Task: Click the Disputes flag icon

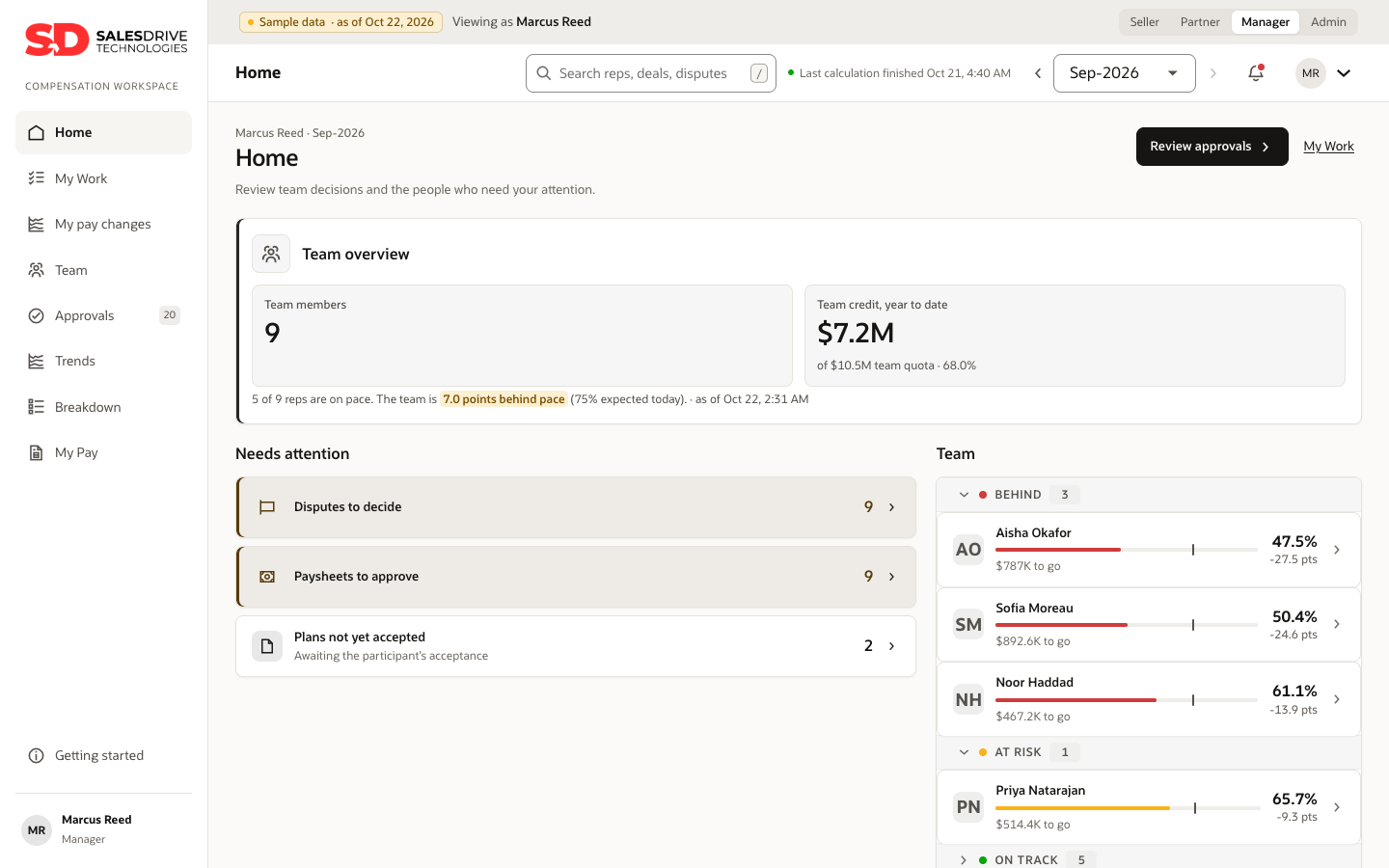Action: pos(267,507)
